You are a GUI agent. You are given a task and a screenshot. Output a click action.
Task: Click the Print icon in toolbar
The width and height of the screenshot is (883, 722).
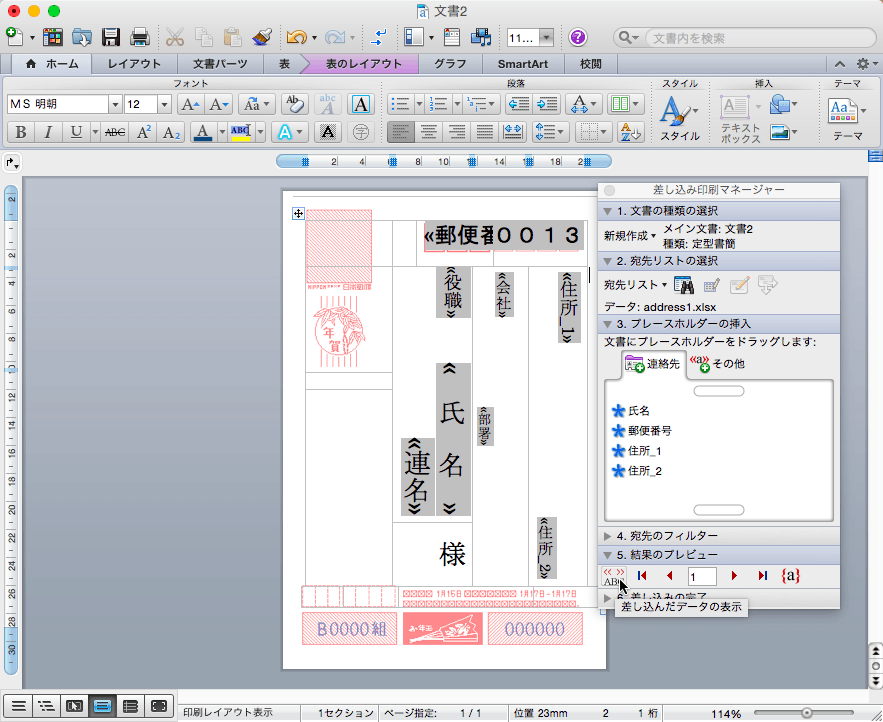pos(140,38)
